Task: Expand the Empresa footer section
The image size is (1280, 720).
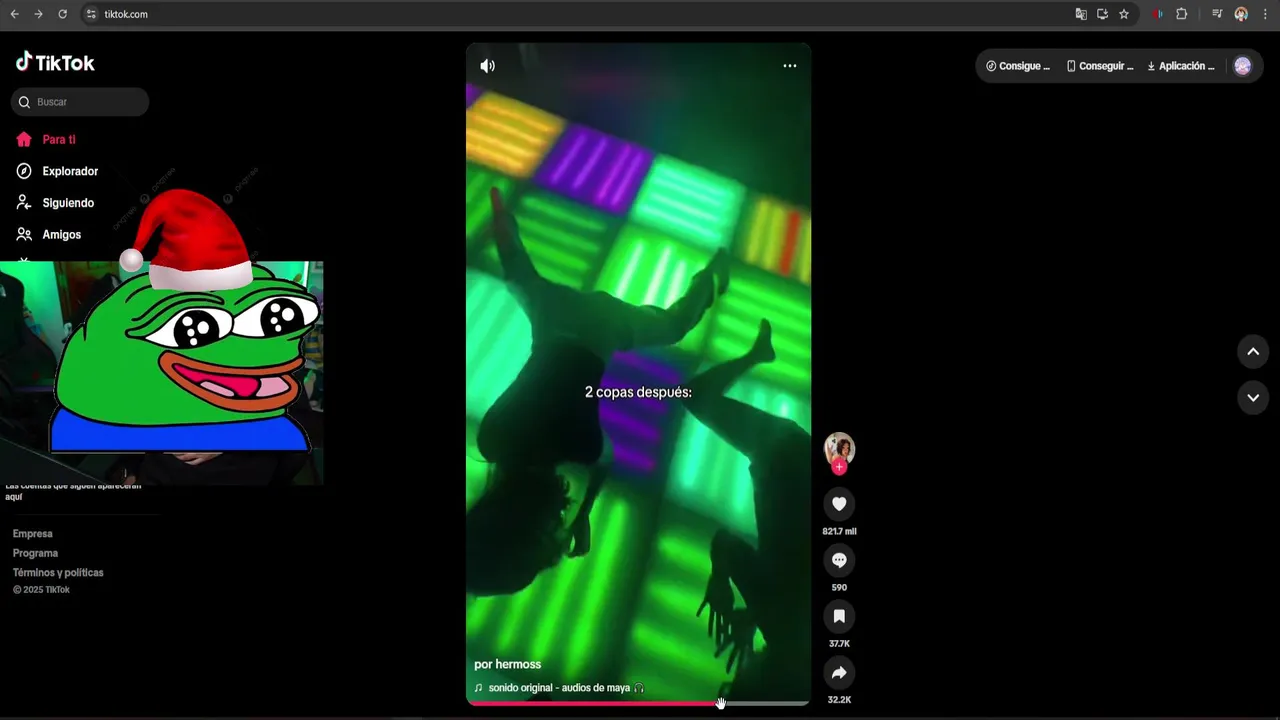Action: [33, 534]
